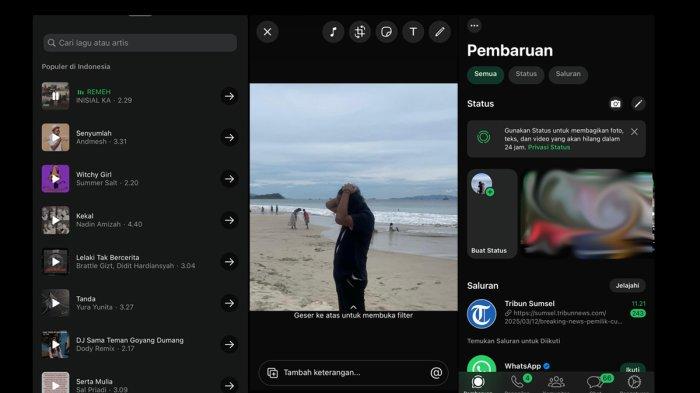Click the beach photo preview
Image resolution: width=700 pixels, height=393 pixels.
(354, 197)
